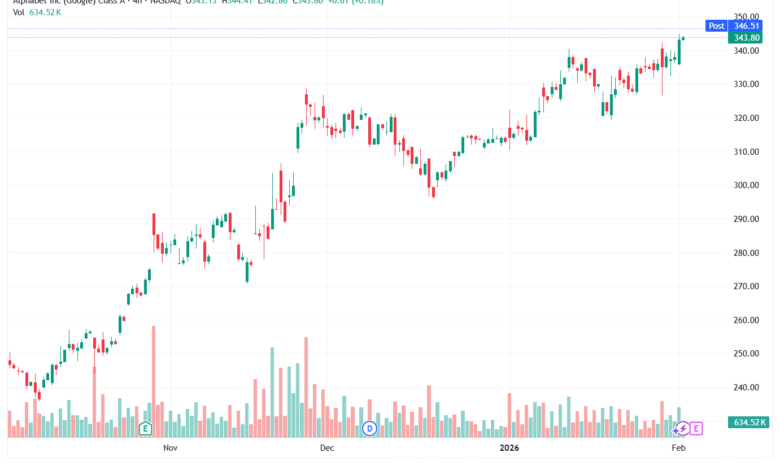
Task: Click "Feb" on the time axis
Action: coord(678,450)
